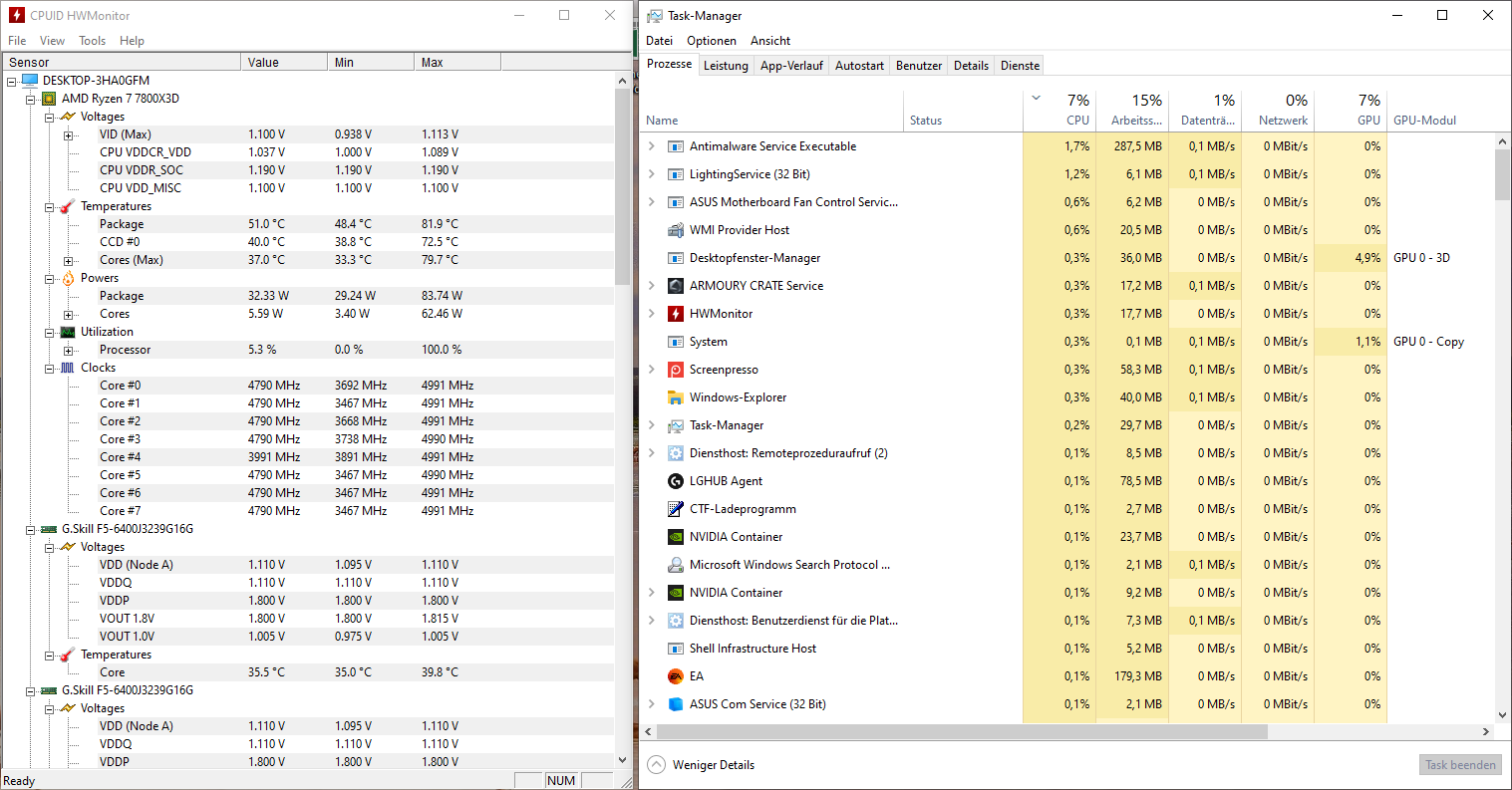1512x790 pixels.
Task: Click the Desktopfenster-Manager process icon
Action: click(676, 258)
